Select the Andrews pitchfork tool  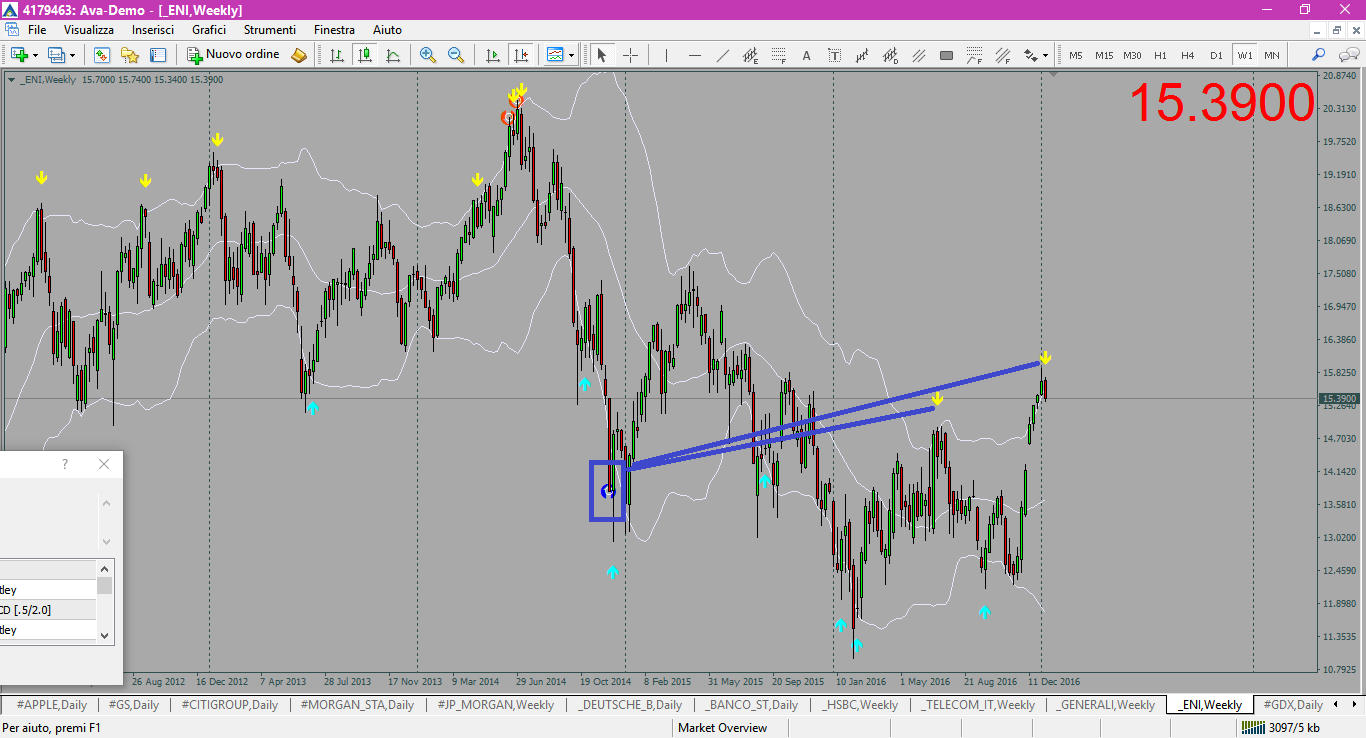[x=862, y=55]
